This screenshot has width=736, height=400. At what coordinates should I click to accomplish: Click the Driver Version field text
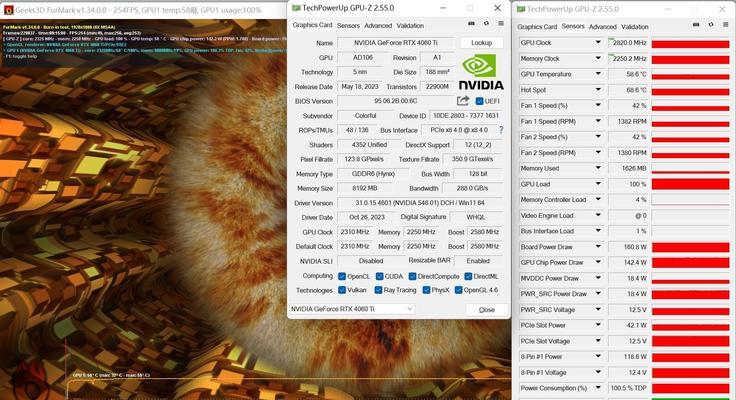tap(420, 203)
